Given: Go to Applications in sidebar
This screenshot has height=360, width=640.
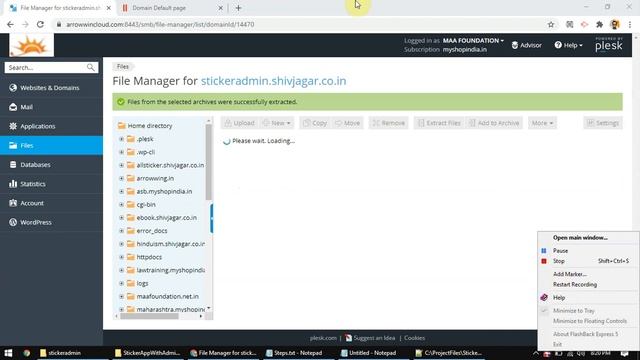Looking at the screenshot, I should click(51, 126).
